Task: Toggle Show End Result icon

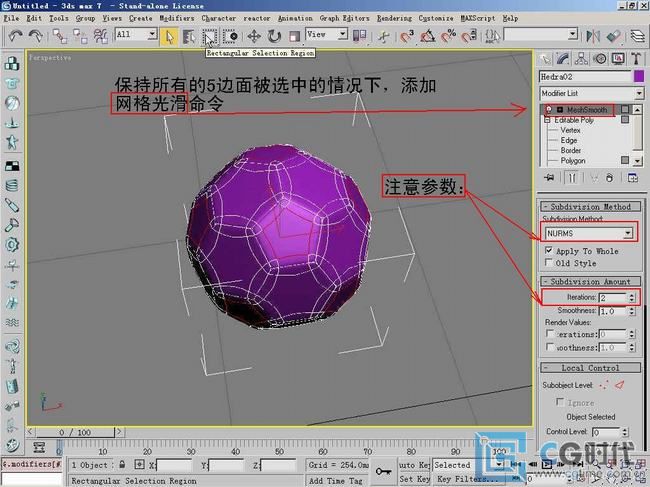Action: (x=572, y=178)
